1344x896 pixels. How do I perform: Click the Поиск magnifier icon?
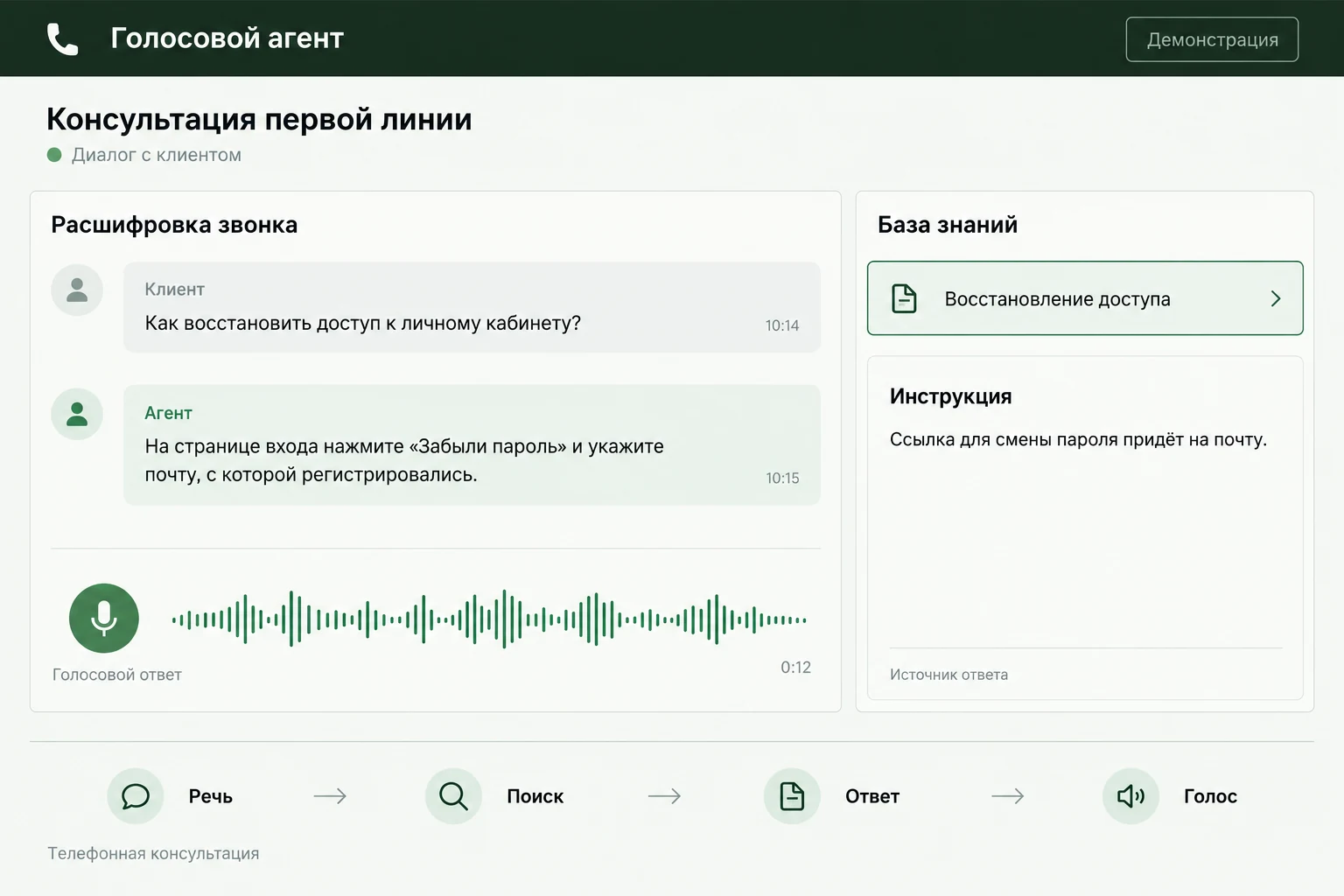click(453, 796)
